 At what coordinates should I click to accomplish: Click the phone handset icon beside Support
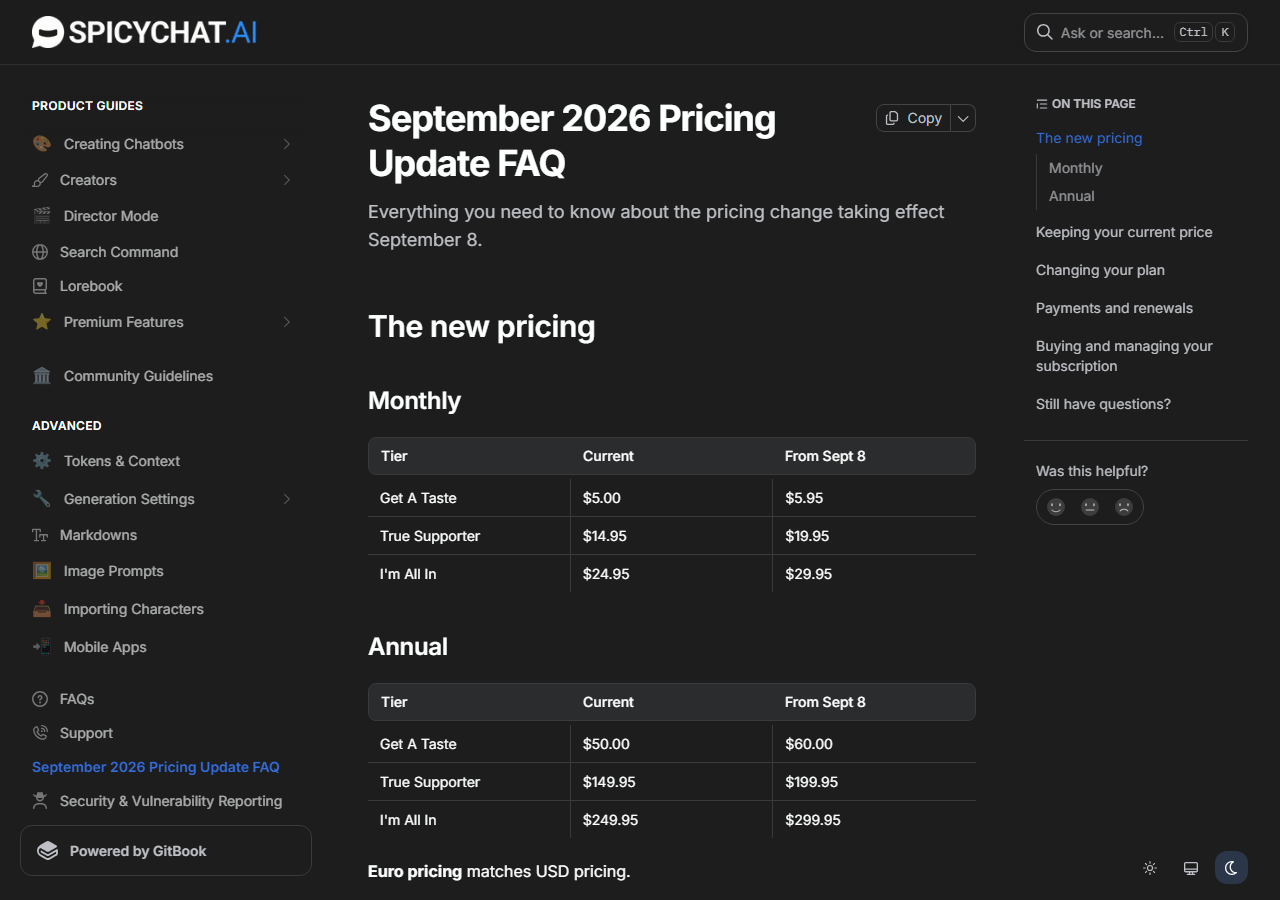tap(40, 733)
